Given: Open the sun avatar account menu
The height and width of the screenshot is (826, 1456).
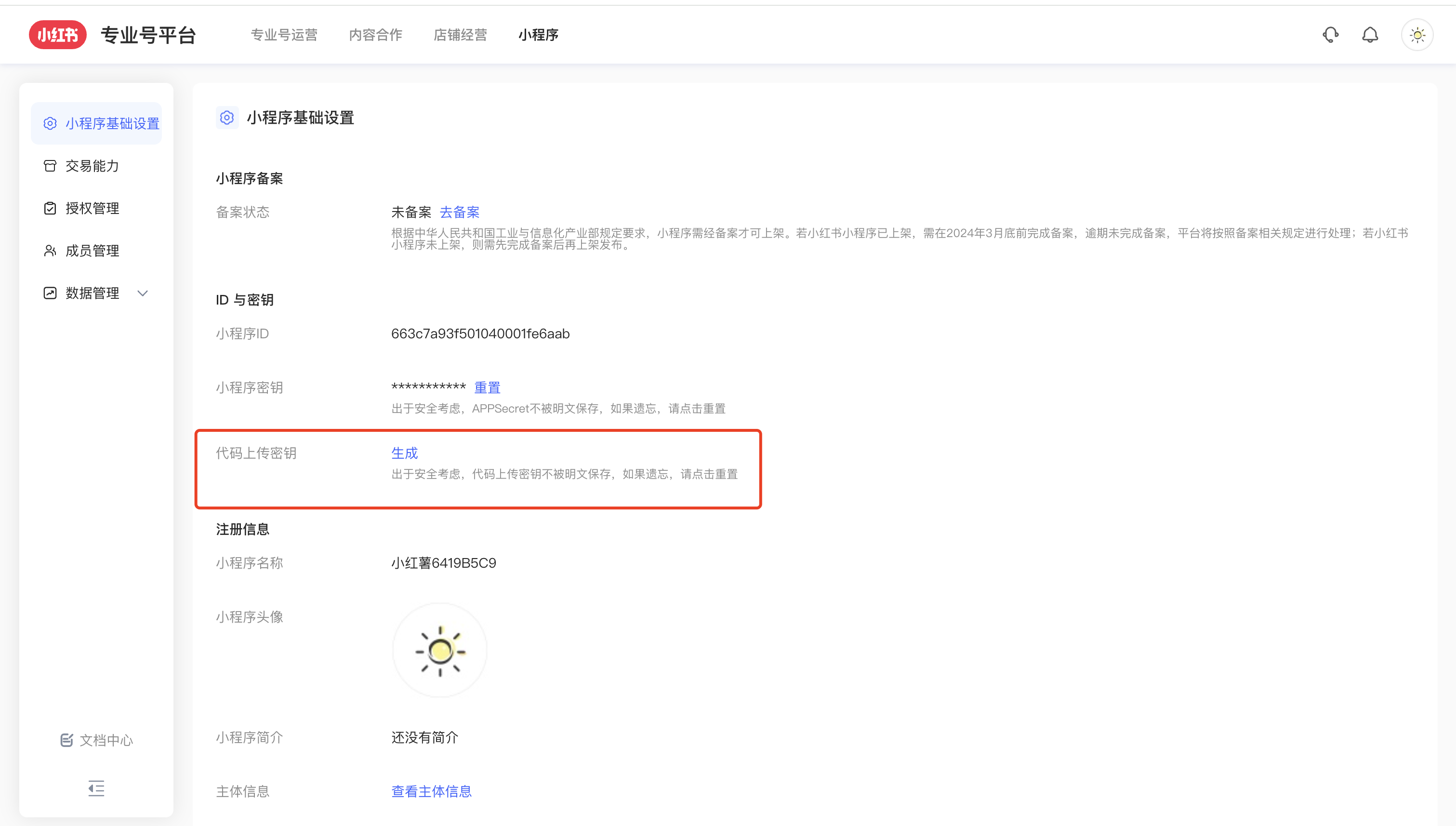Looking at the screenshot, I should (1417, 35).
